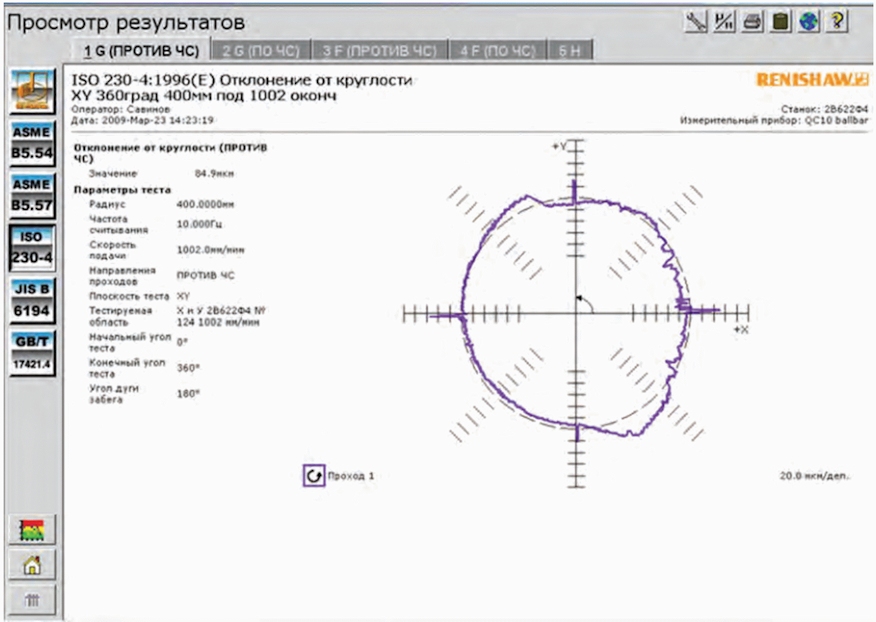
Task: Open help with question mark icon
Action: tap(837, 21)
